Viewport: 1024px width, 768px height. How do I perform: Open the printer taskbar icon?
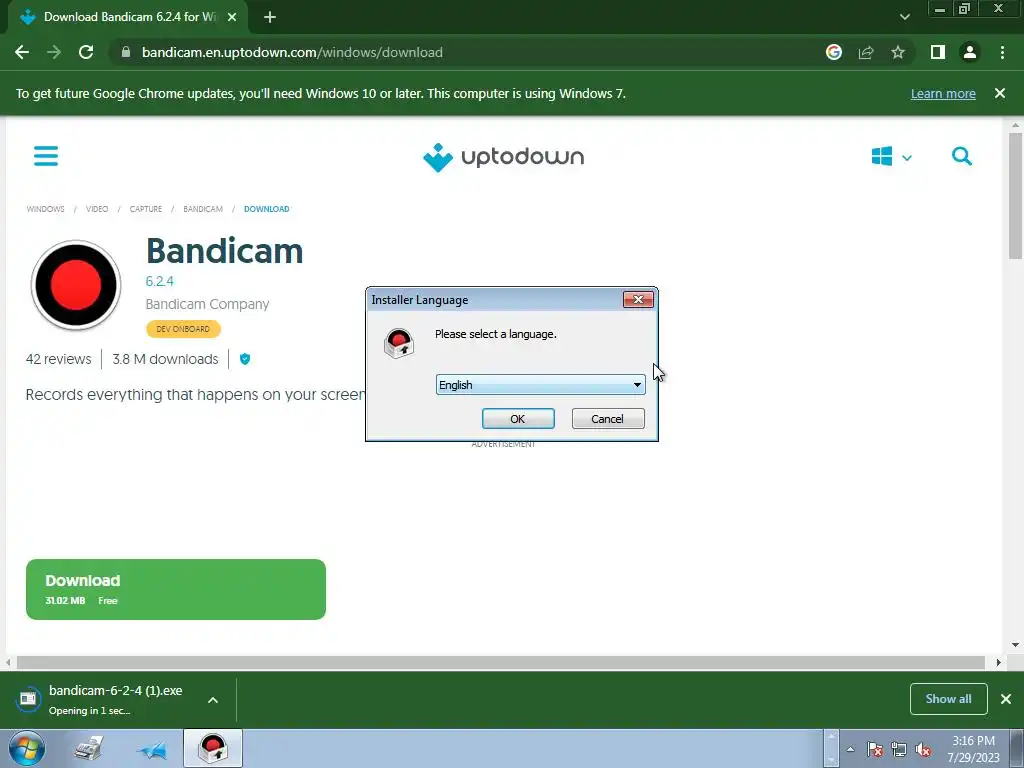click(89, 748)
